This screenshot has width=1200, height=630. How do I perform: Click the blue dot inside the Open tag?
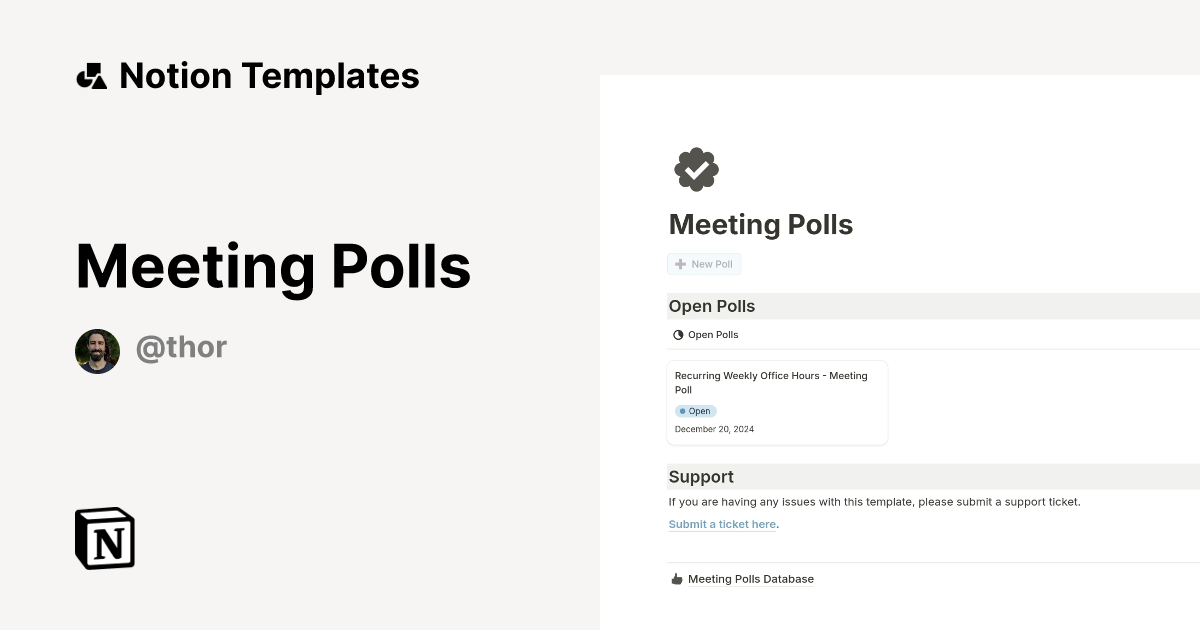684,411
